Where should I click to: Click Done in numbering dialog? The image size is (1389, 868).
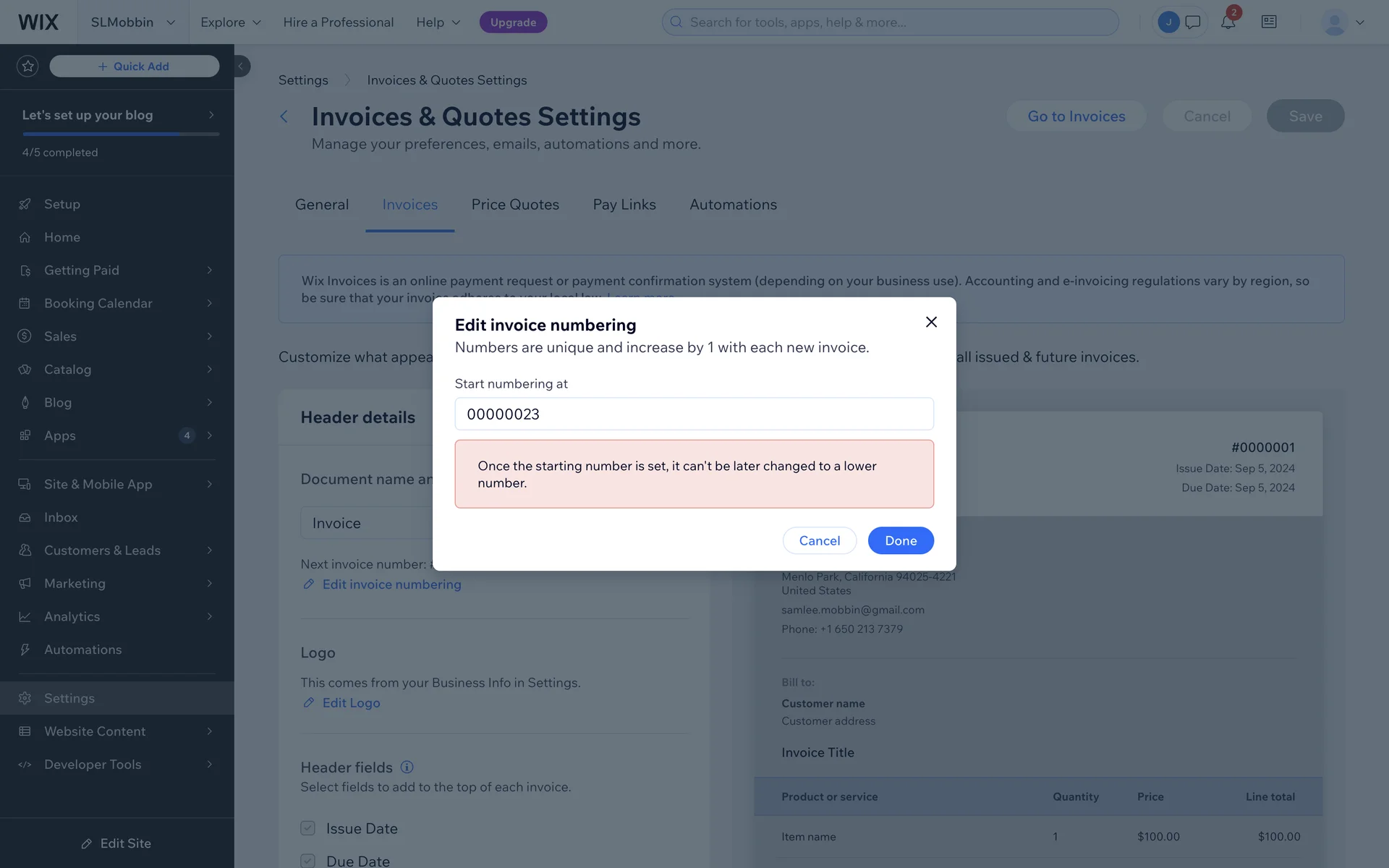[901, 540]
